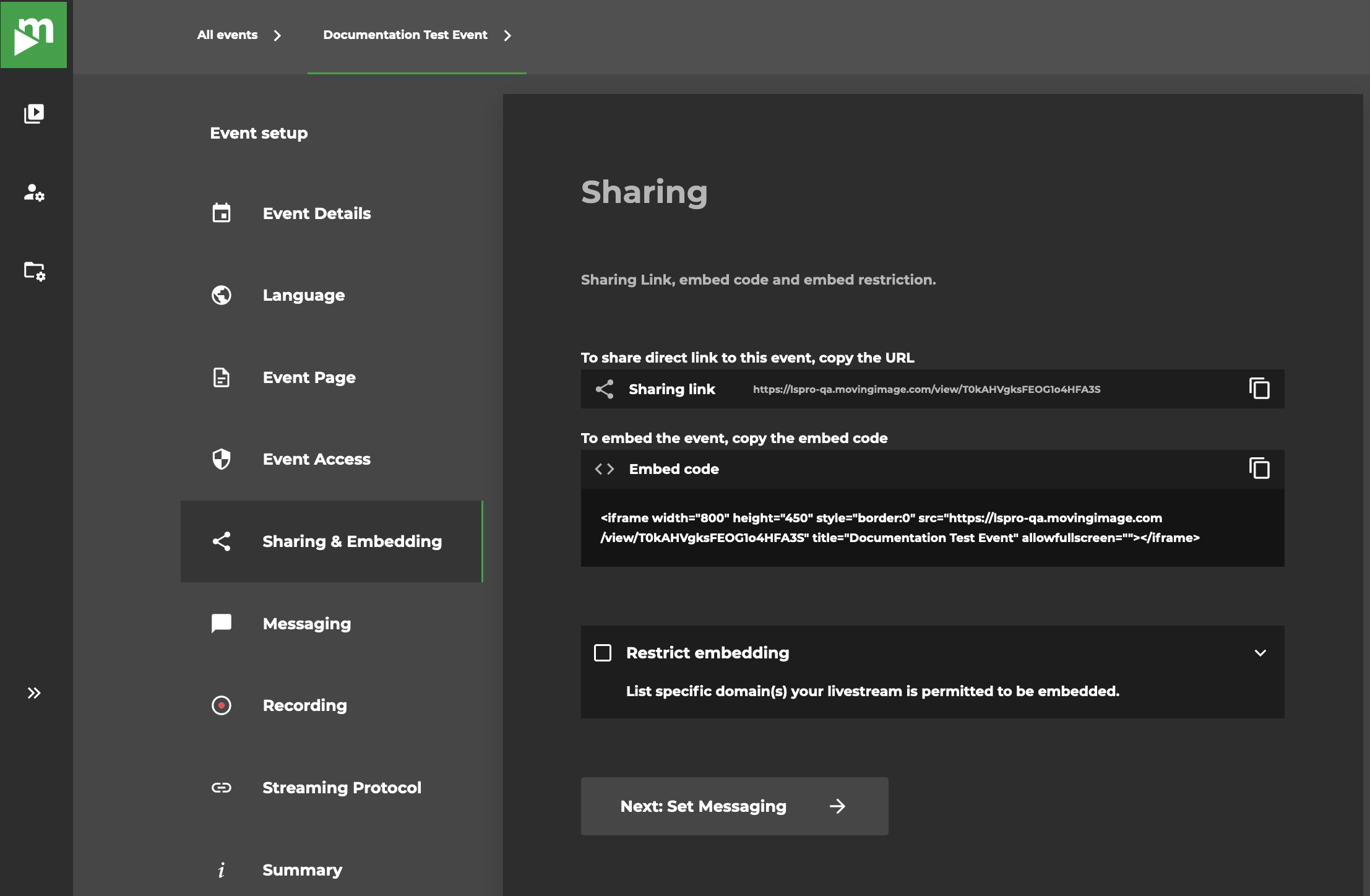Screen dimensions: 1370x896
Task: Copy the embed code
Action: pos(1259,468)
